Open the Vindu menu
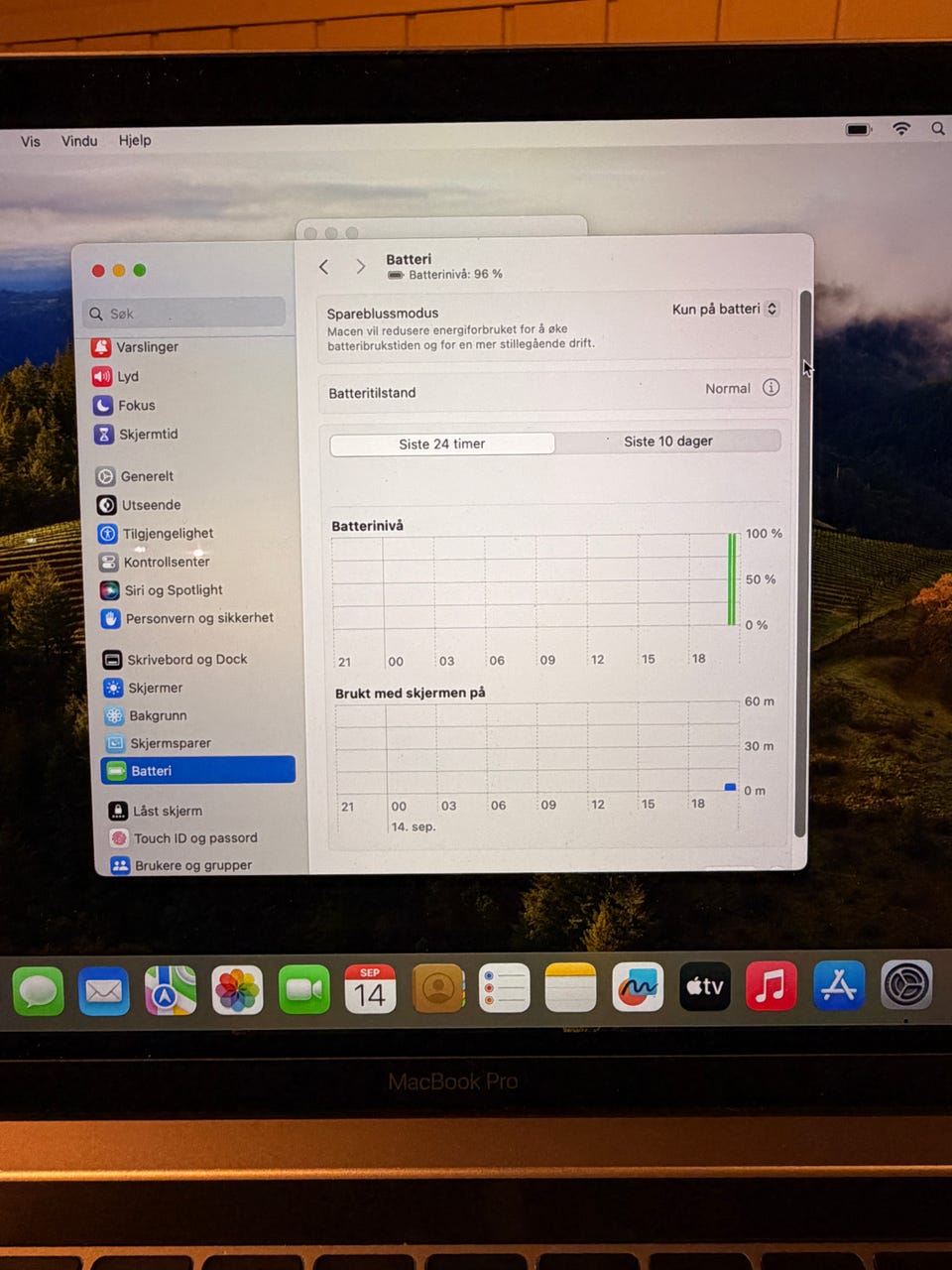Screen dimensions: 952x1270 (79, 141)
